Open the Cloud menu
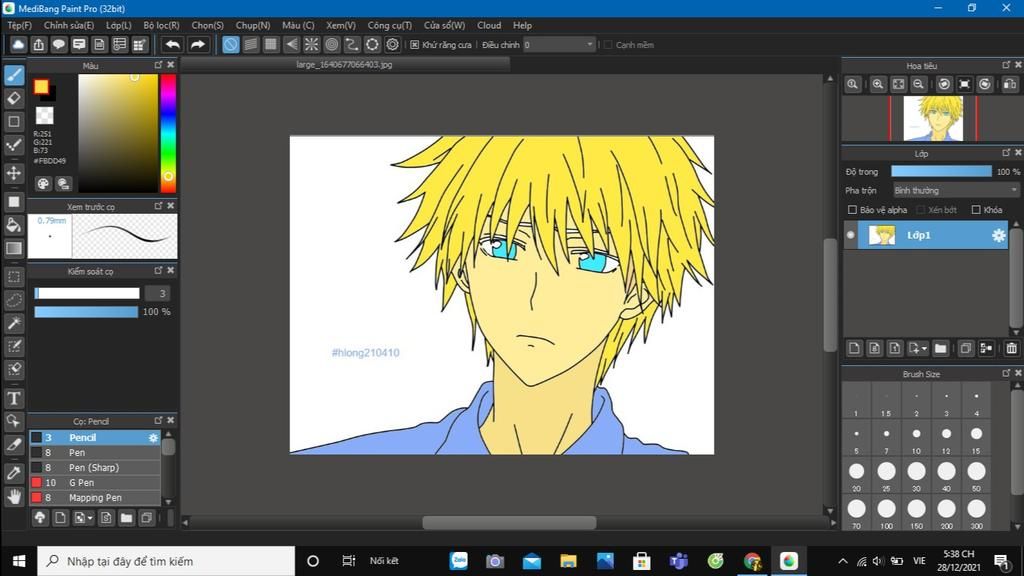This screenshot has height=576, width=1024. point(489,25)
